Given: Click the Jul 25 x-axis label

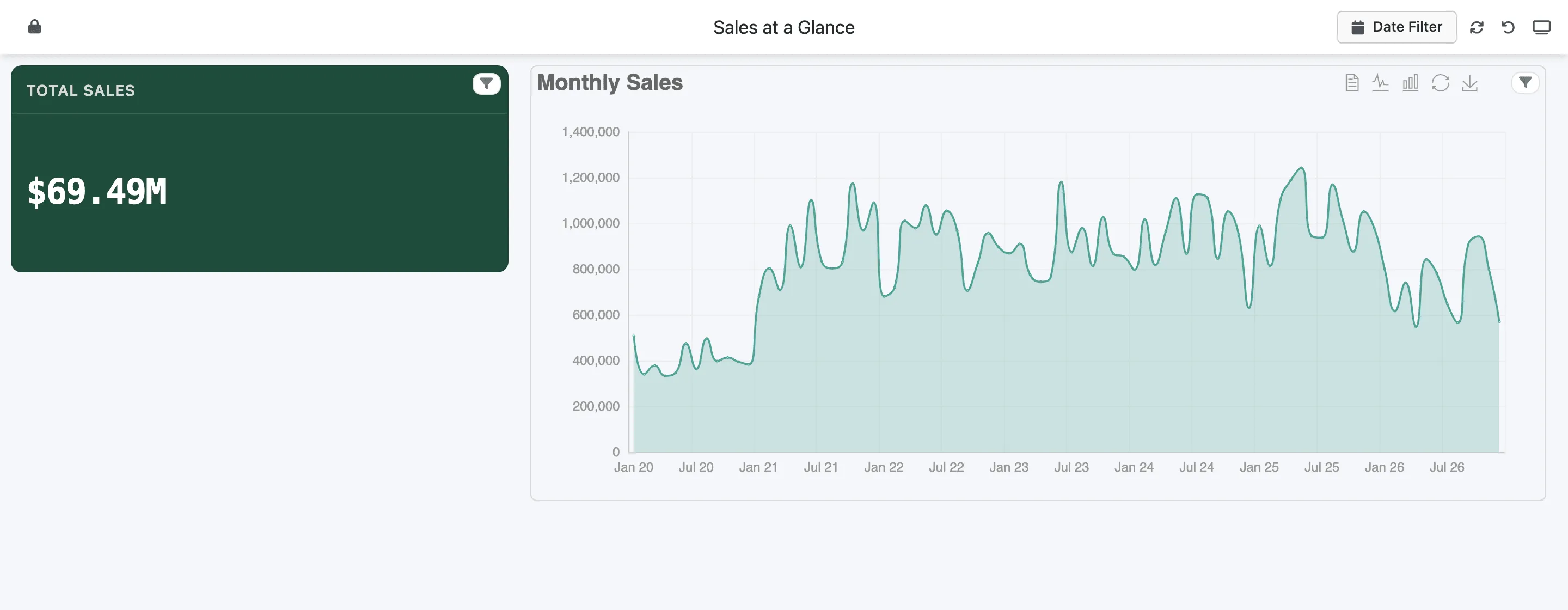Looking at the screenshot, I should click(x=1321, y=467).
